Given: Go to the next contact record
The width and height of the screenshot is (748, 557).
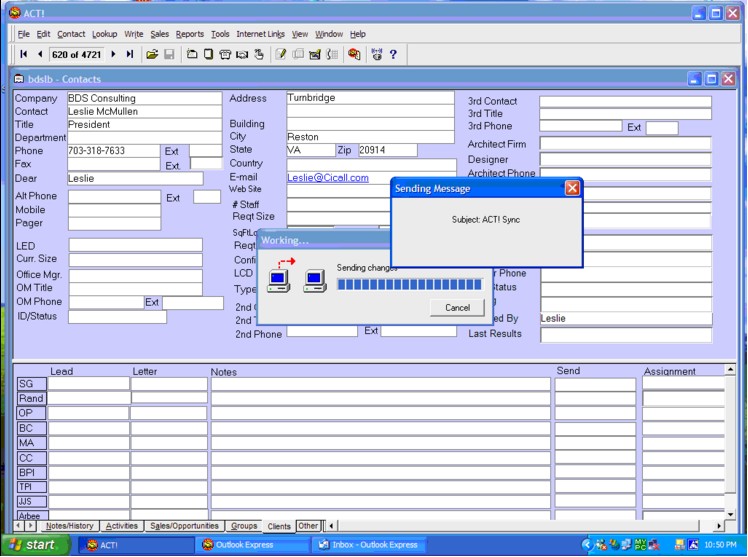Looking at the screenshot, I should point(113,54).
